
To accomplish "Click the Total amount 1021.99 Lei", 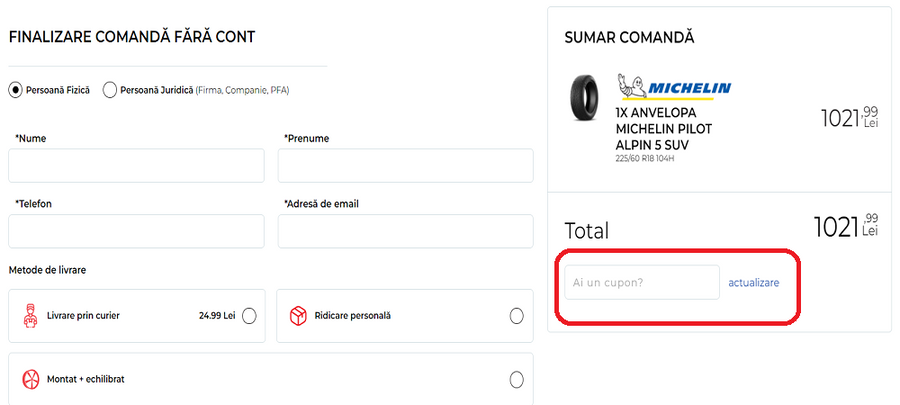I will (x=845, y=228).
